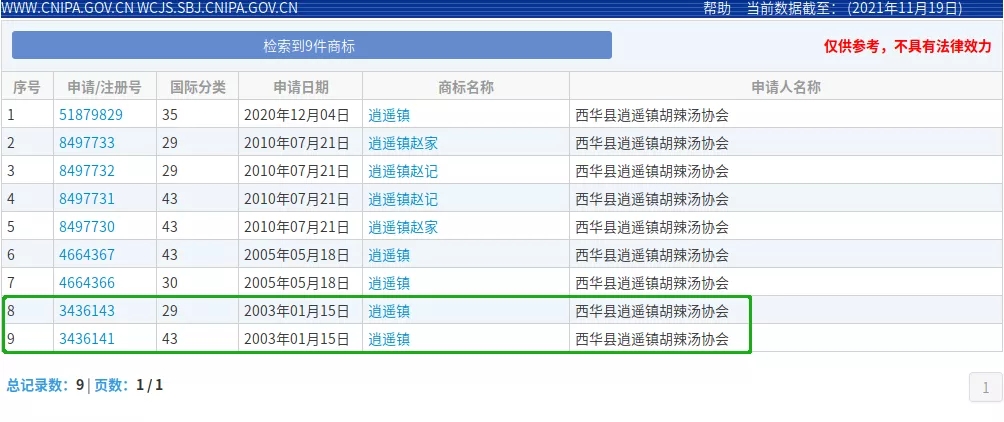Open 逍遥镇赵家 trademark in row 2
Image resolution: width=1004 pixels, height=422 pixels.
tap(403, 143)
